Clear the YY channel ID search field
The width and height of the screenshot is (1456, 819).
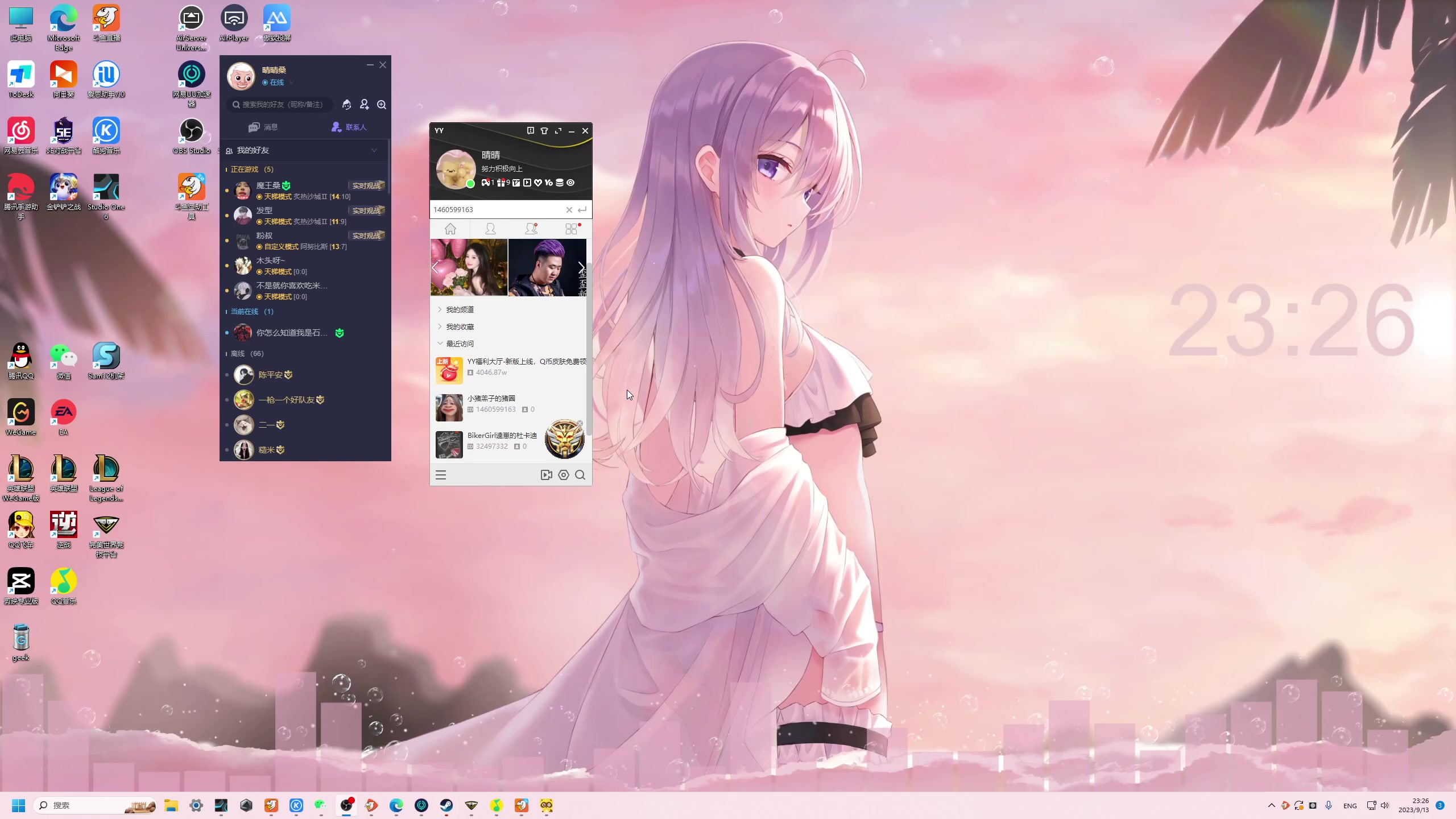(x=569, y=210)
